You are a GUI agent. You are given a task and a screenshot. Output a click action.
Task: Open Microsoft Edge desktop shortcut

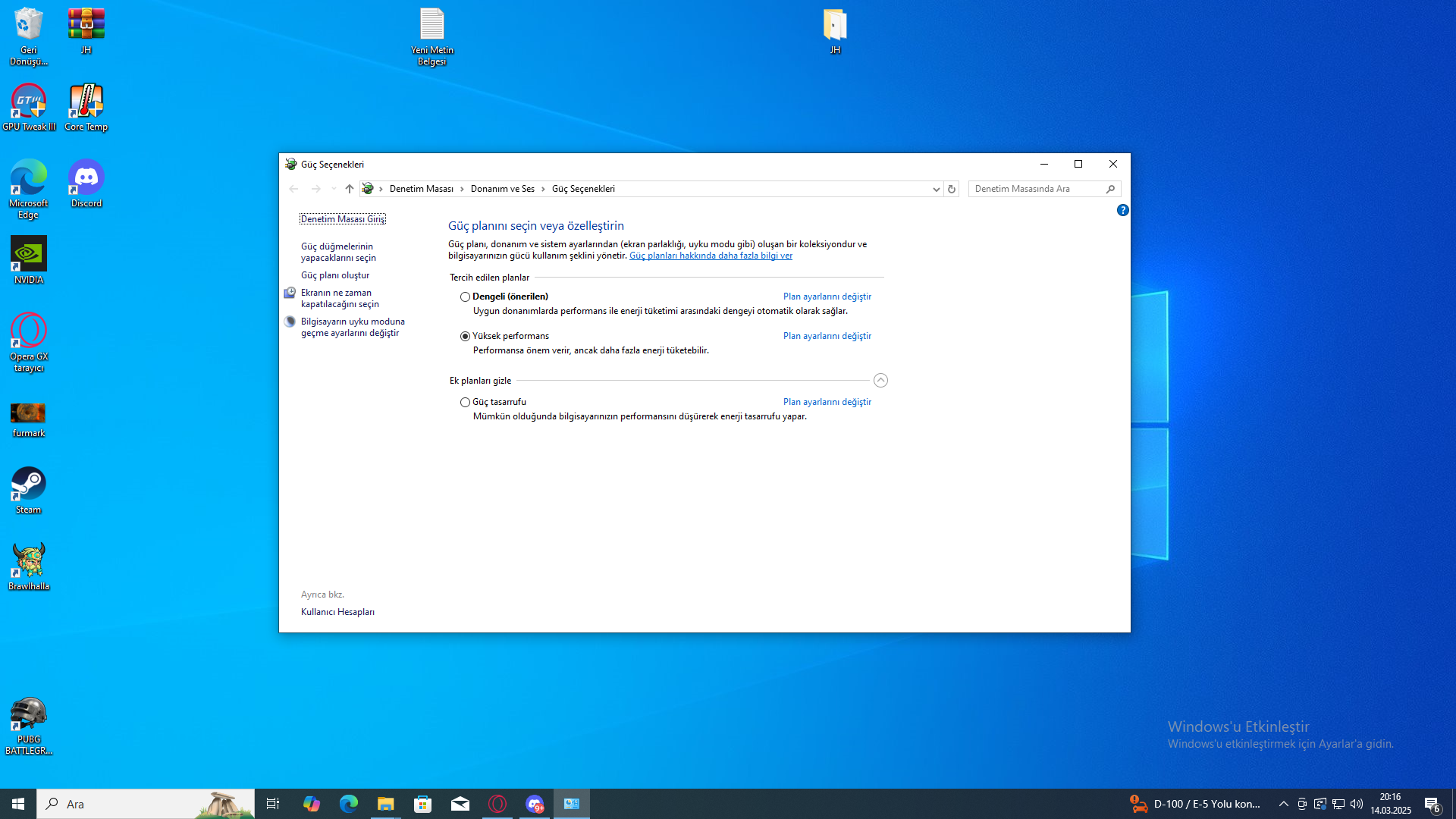(x=29, y=190)
